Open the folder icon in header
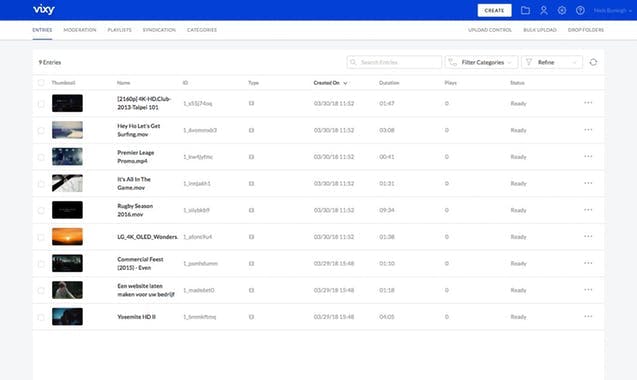637x380 pixels. point(525,10)
